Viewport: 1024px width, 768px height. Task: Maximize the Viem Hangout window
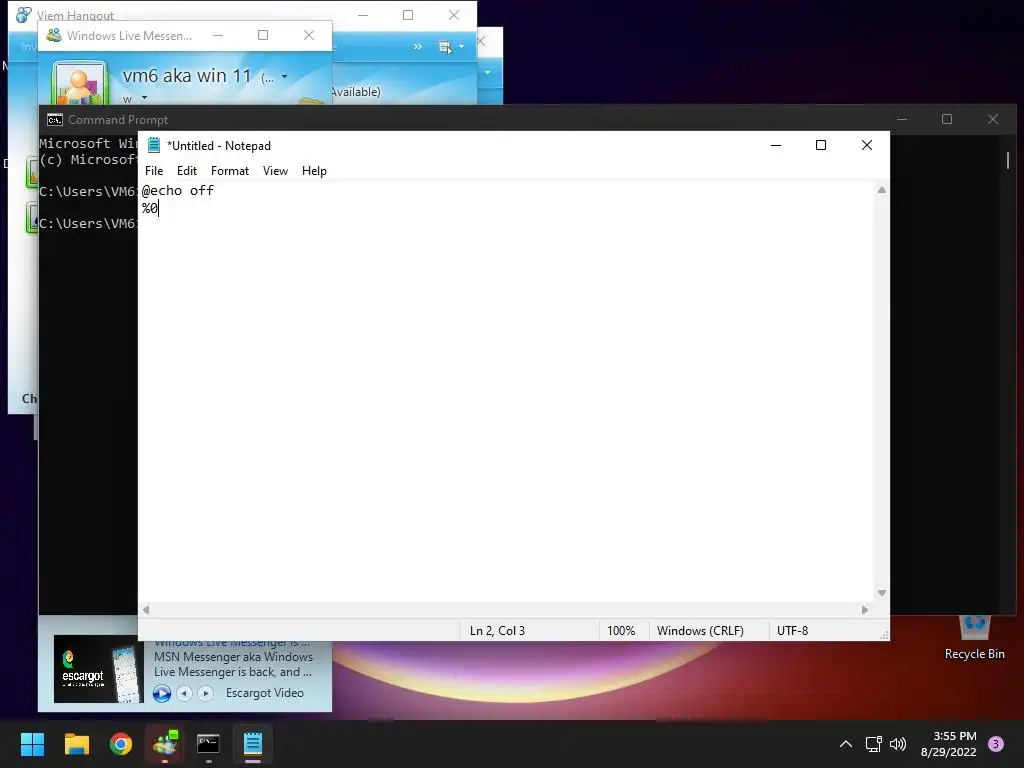coord(408,14)
